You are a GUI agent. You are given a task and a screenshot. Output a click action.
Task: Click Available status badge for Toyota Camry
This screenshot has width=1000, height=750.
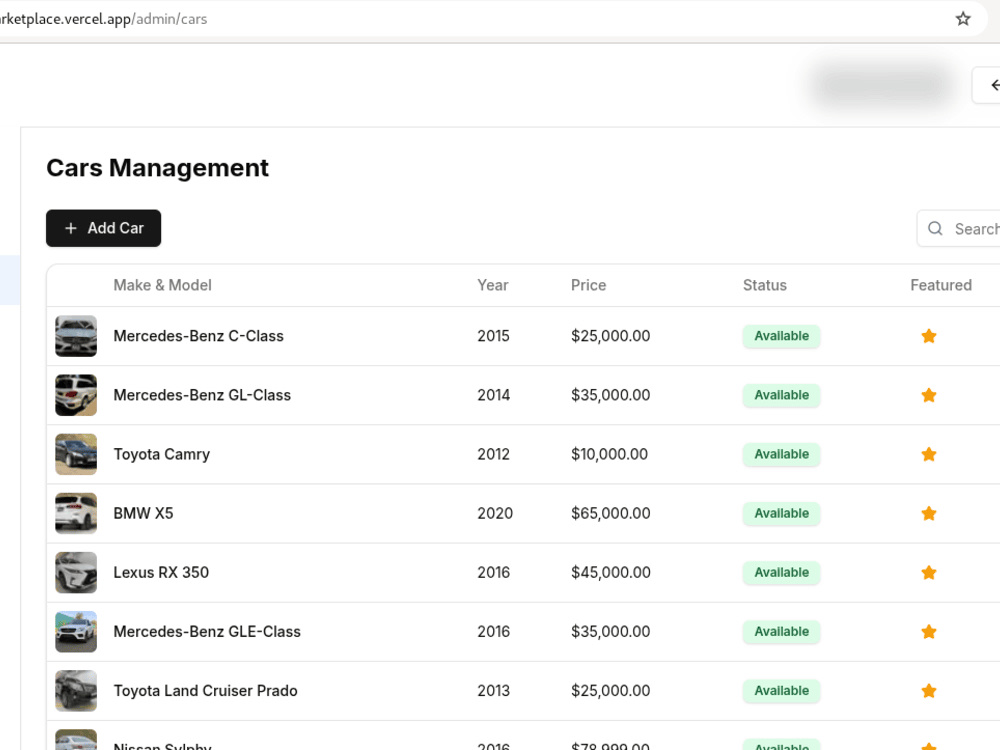tap(781, 454)
